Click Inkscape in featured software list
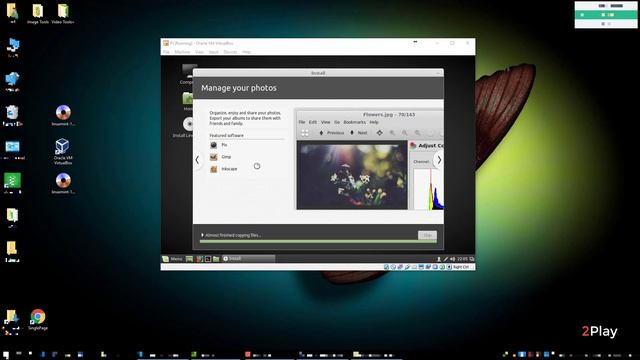Screen dimensions: 640x360 229,169
